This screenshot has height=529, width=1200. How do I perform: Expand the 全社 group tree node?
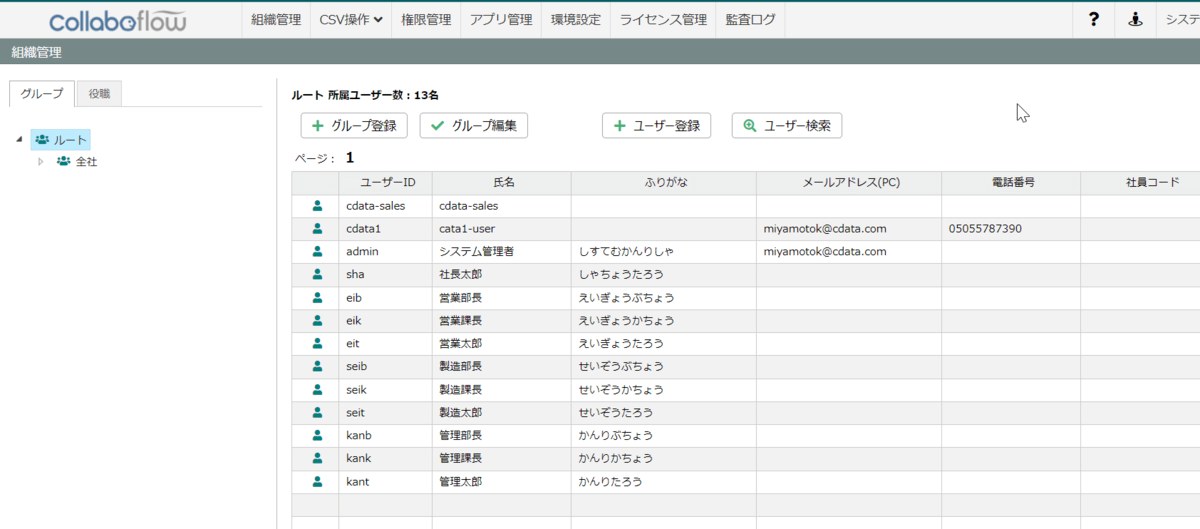click(x=41, y=161)
